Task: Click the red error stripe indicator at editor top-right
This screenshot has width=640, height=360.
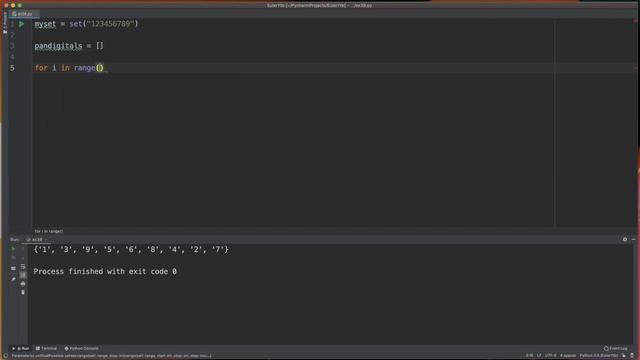Action: pos(636,20)
